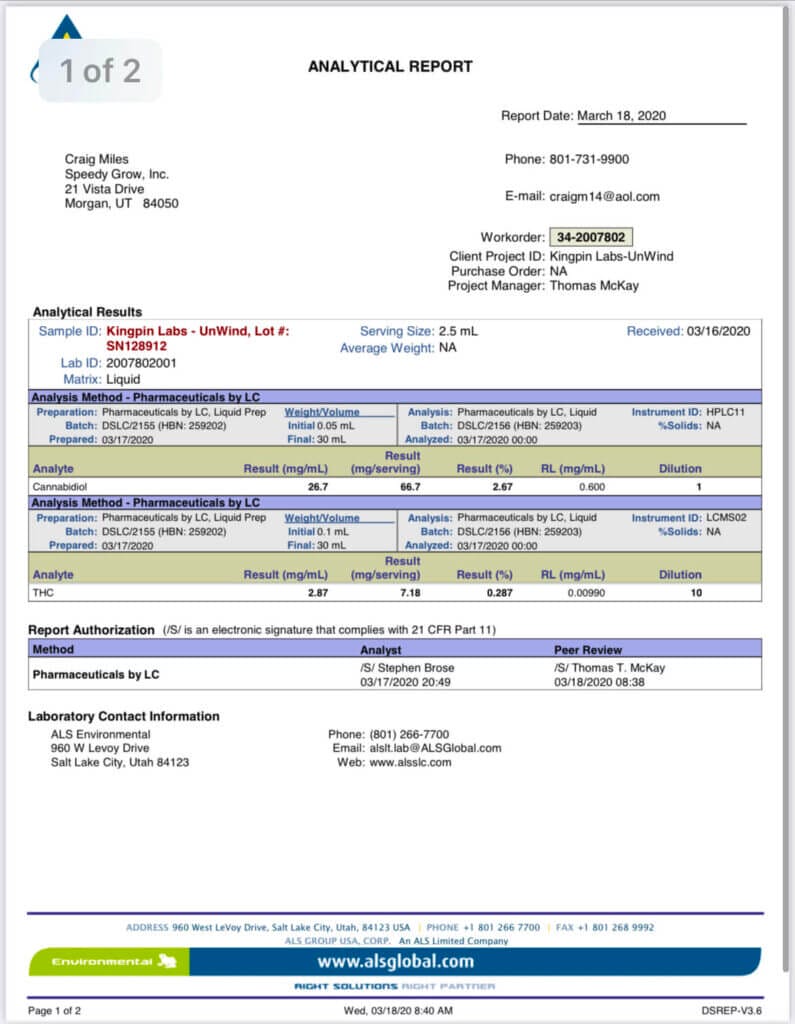This screenshot has width=795, height=1024.
Task: Open the www.alsglobal.com footer link
Action: (x=395, y=962)
